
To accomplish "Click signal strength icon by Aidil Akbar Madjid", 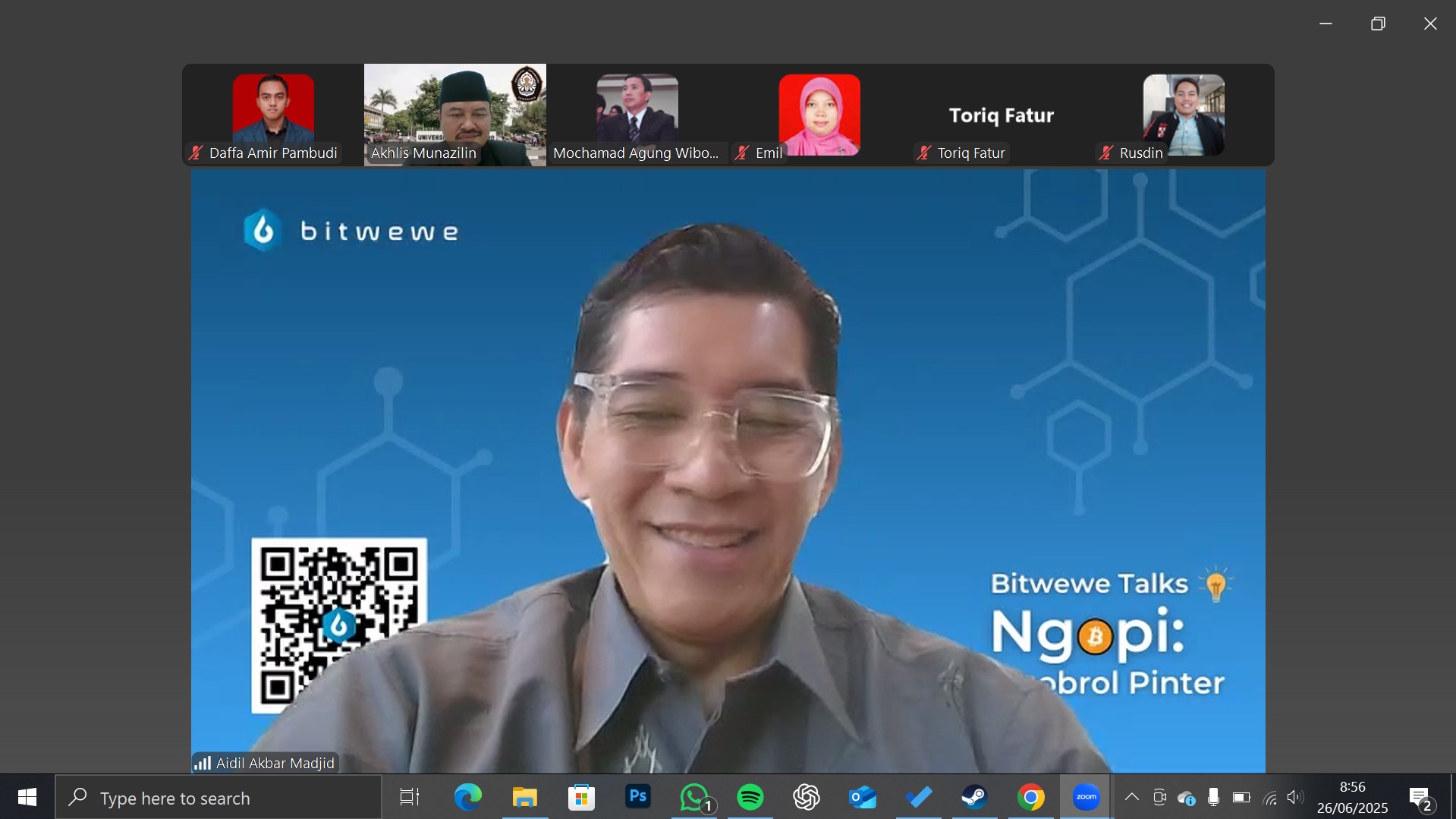I will point(203,763).
